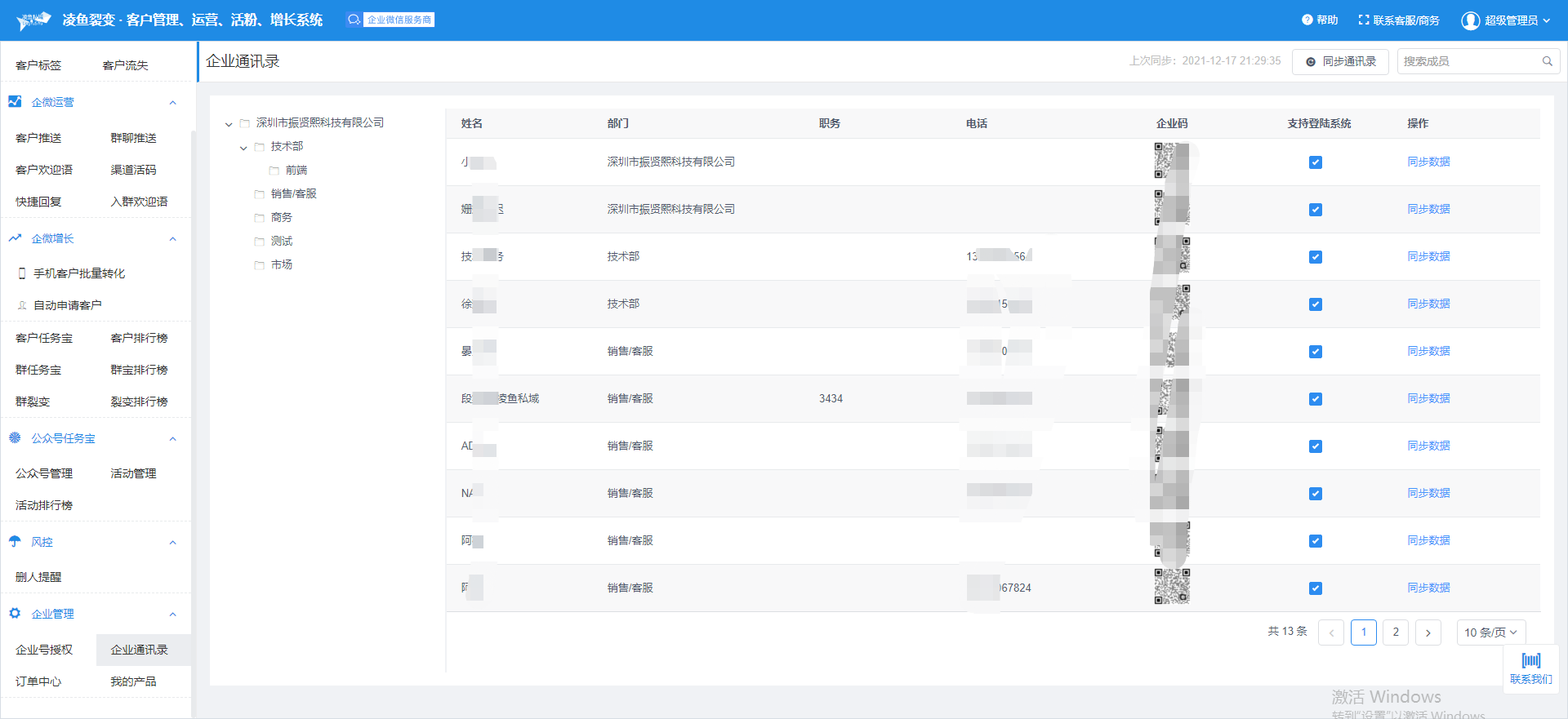Uncheck login support for first member row
Viewport: 1568px width, 719px height.
click(1315, 162)
